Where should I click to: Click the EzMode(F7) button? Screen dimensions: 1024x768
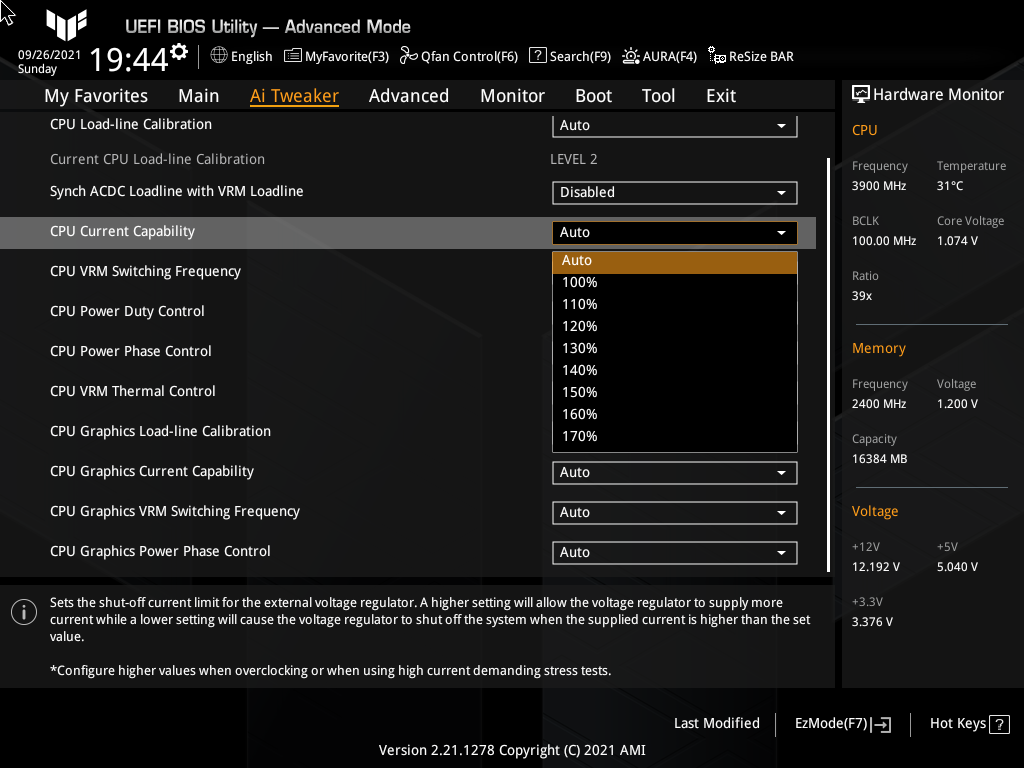(841, 723)
